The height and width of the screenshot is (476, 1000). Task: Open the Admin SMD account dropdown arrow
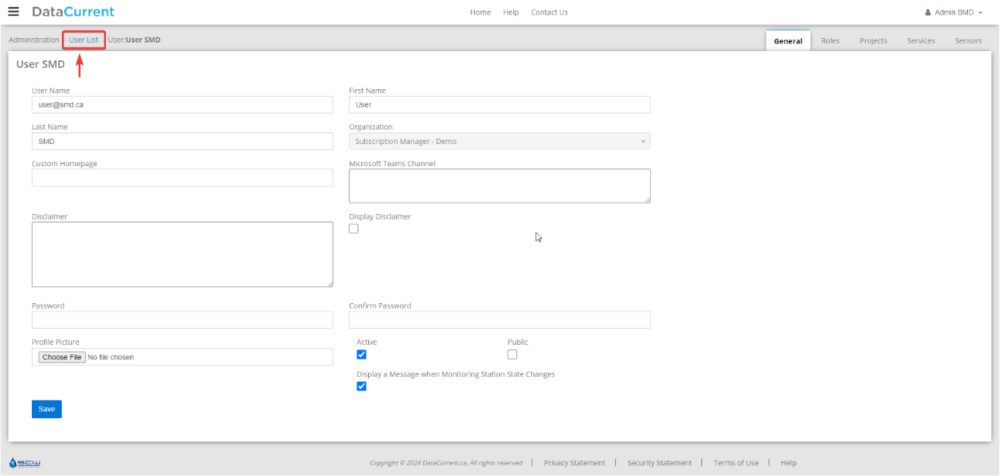[980, 13]
